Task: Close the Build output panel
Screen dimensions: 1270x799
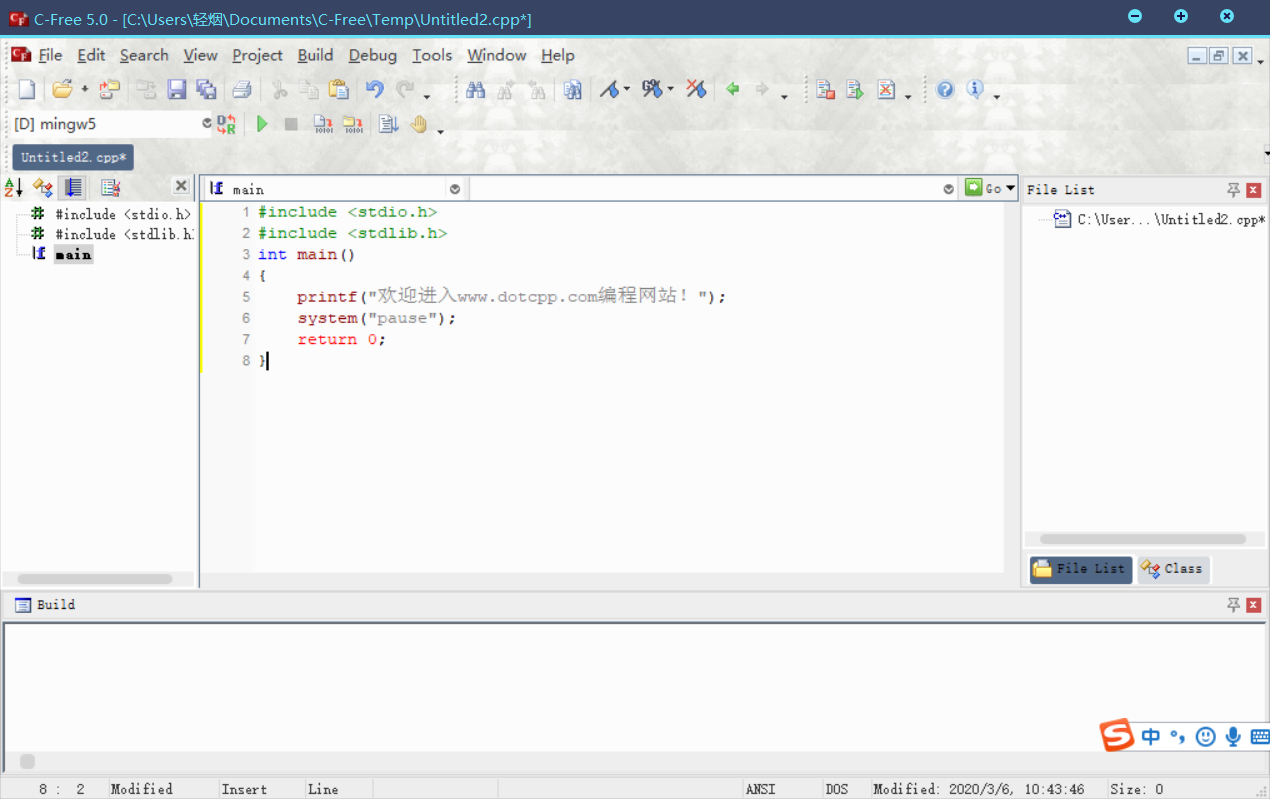Action: click(1253, 605)
